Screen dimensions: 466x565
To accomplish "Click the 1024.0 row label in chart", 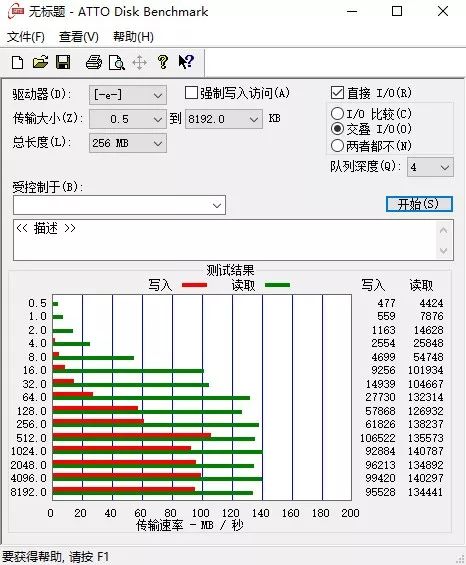I will [29, 451].
